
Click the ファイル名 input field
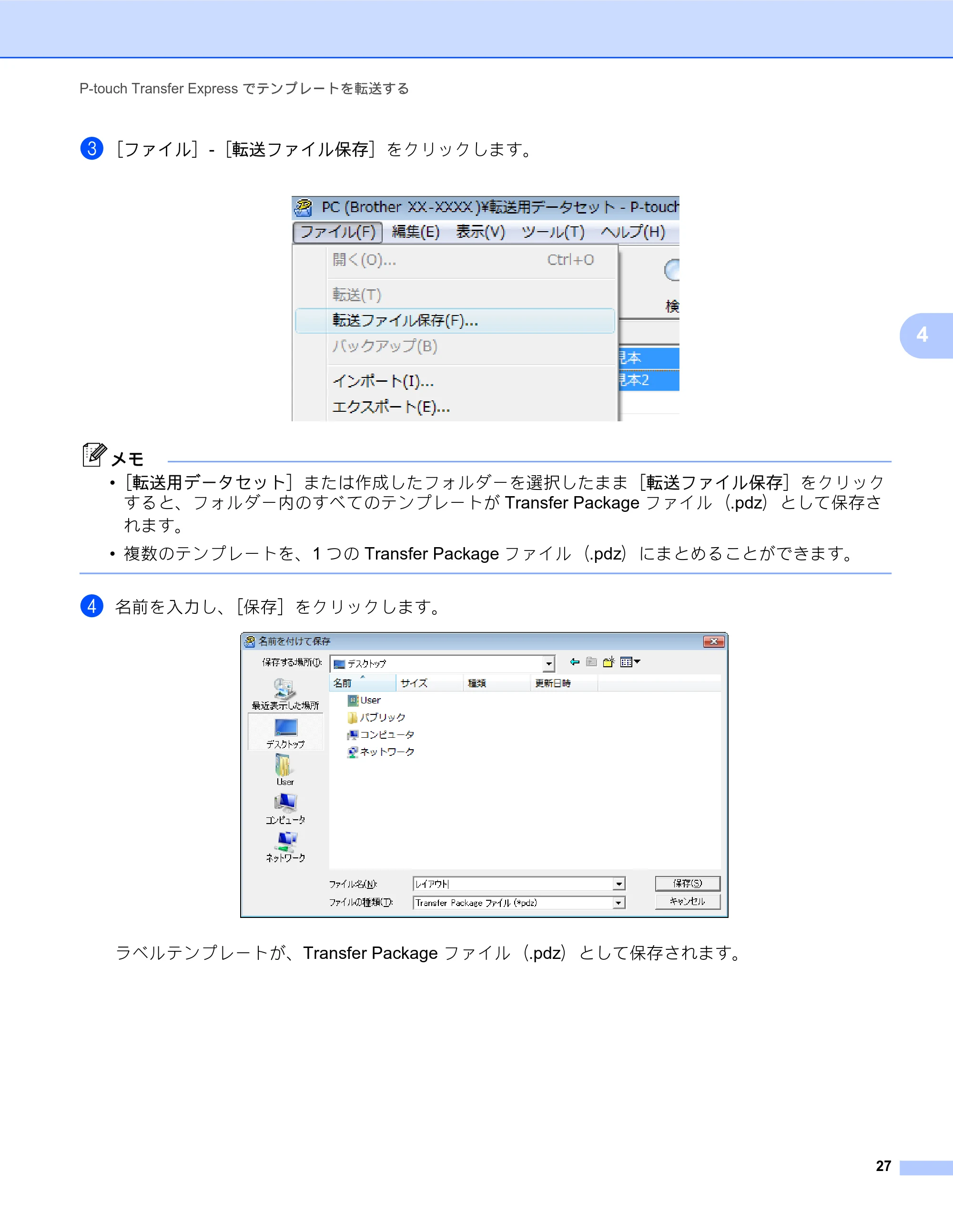pos(513,884)
